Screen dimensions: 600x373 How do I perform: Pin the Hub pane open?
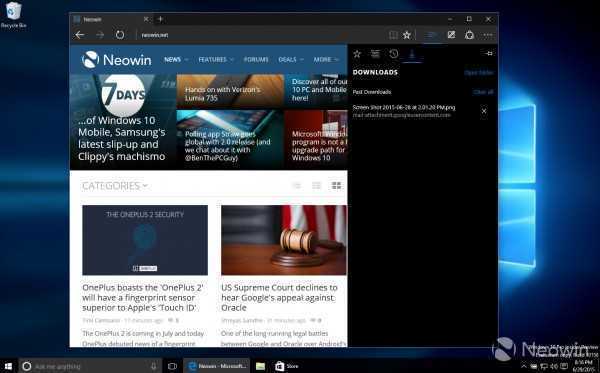[489, 54]
